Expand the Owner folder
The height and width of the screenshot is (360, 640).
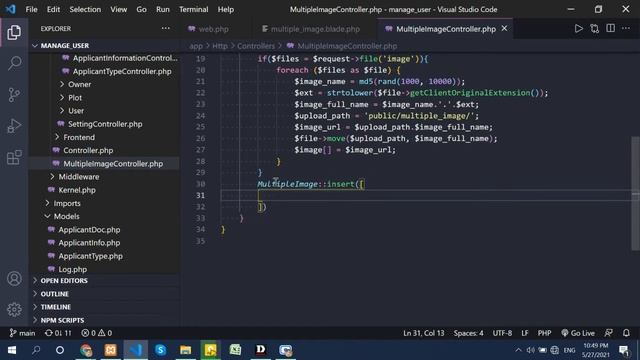[79, 84]
